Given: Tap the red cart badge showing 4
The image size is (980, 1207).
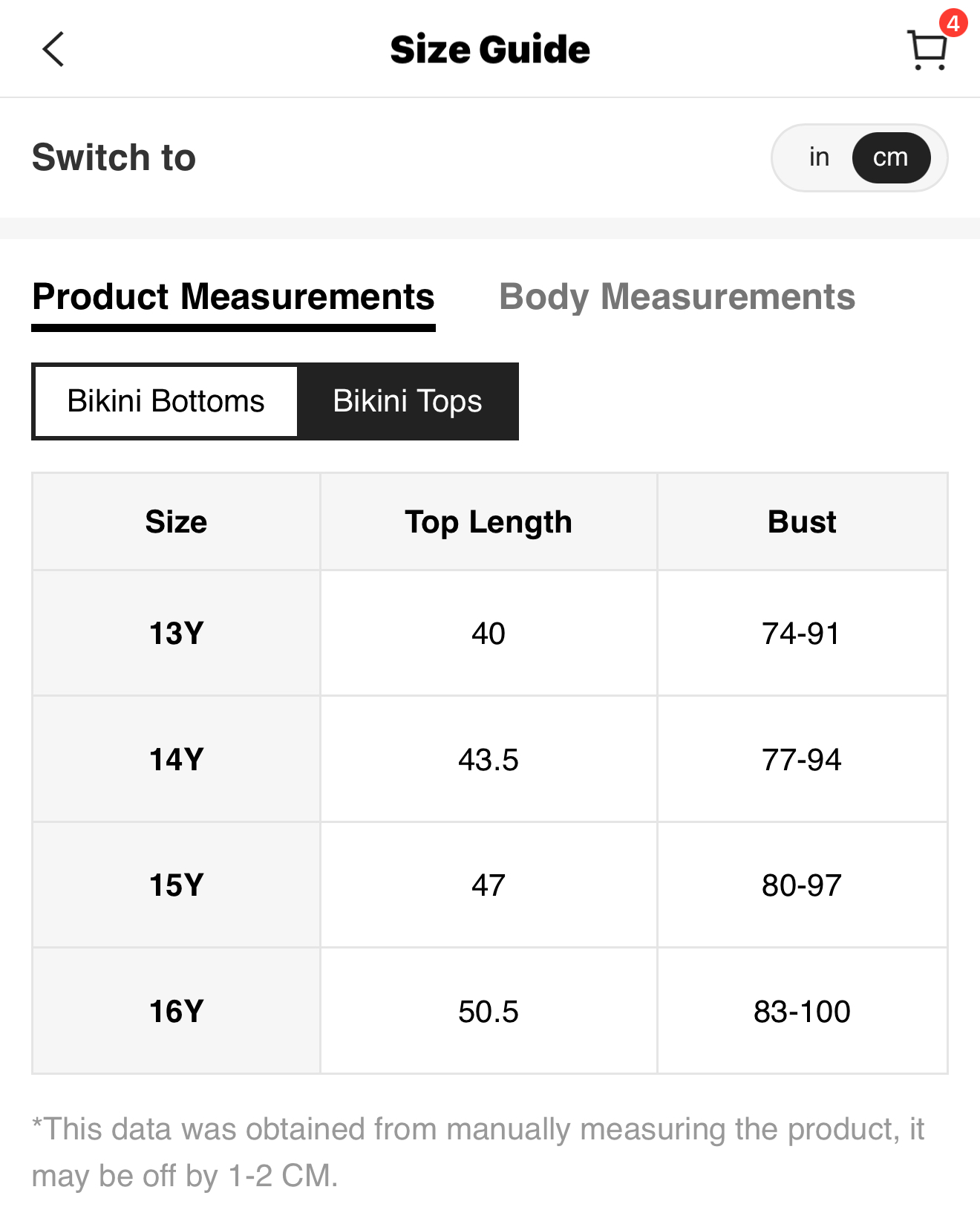Looking at the screenshot, I should 953,23.
